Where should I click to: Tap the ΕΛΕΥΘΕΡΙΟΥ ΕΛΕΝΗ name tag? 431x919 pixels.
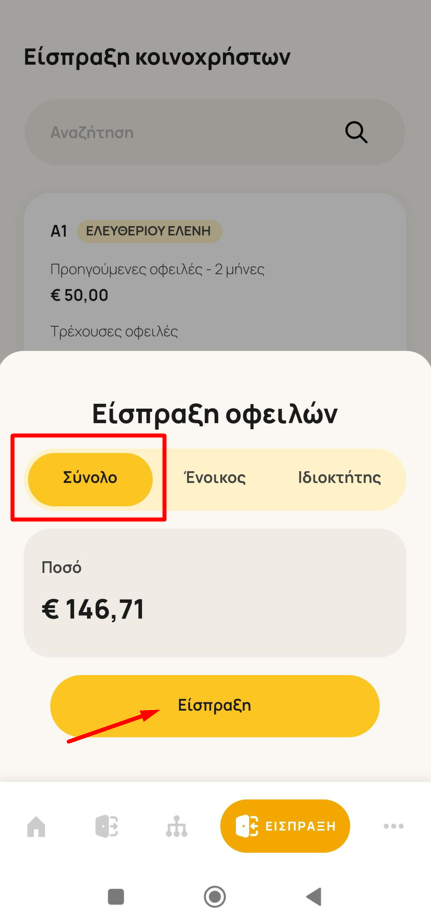[150, 231]
